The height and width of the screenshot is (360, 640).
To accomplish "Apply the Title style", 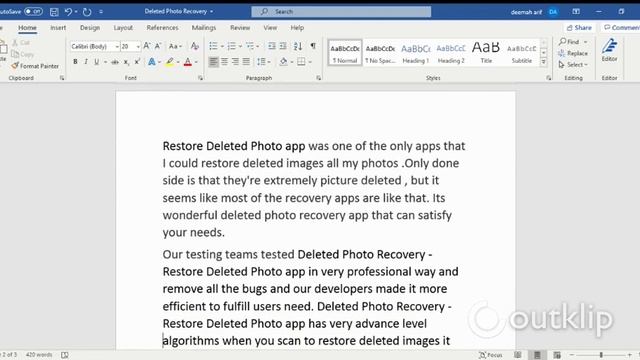I will [486, 53].
